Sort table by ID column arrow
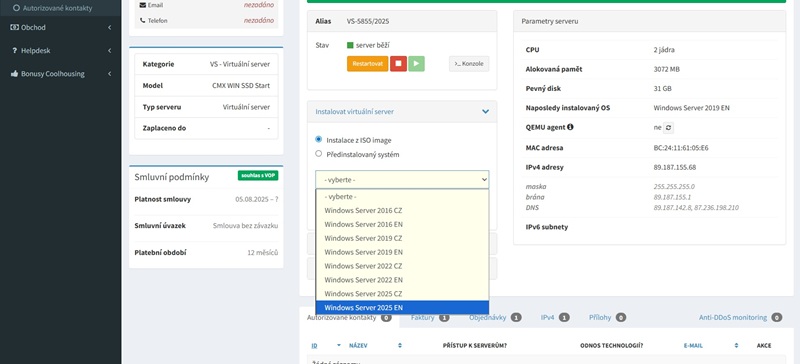This screenshot has width=800, height=364. (x=339, y=346)
